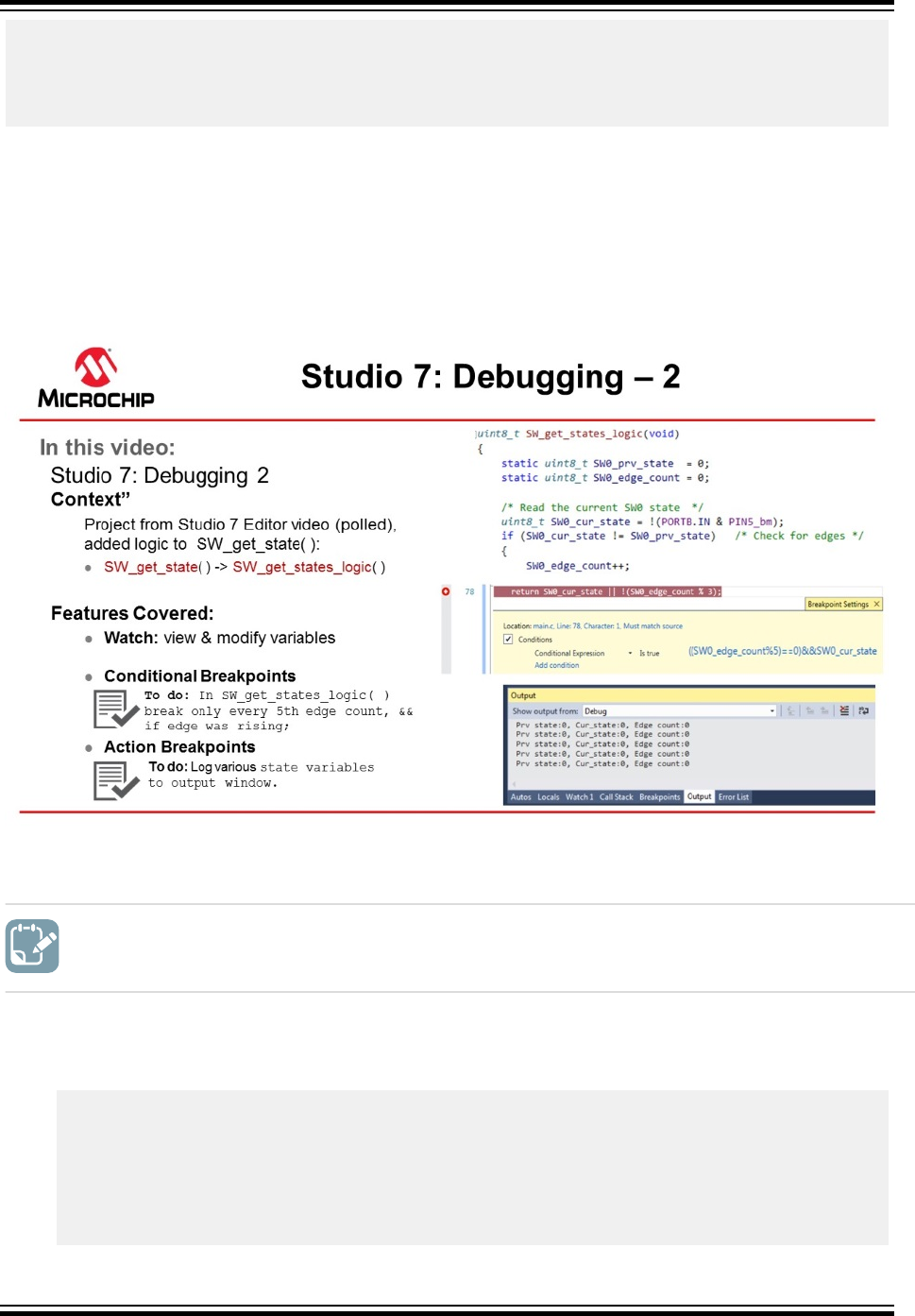Click the Microchip logo
Viewport: 915px width, 1316px height.
pyautogui.click(x=95, y=378)
